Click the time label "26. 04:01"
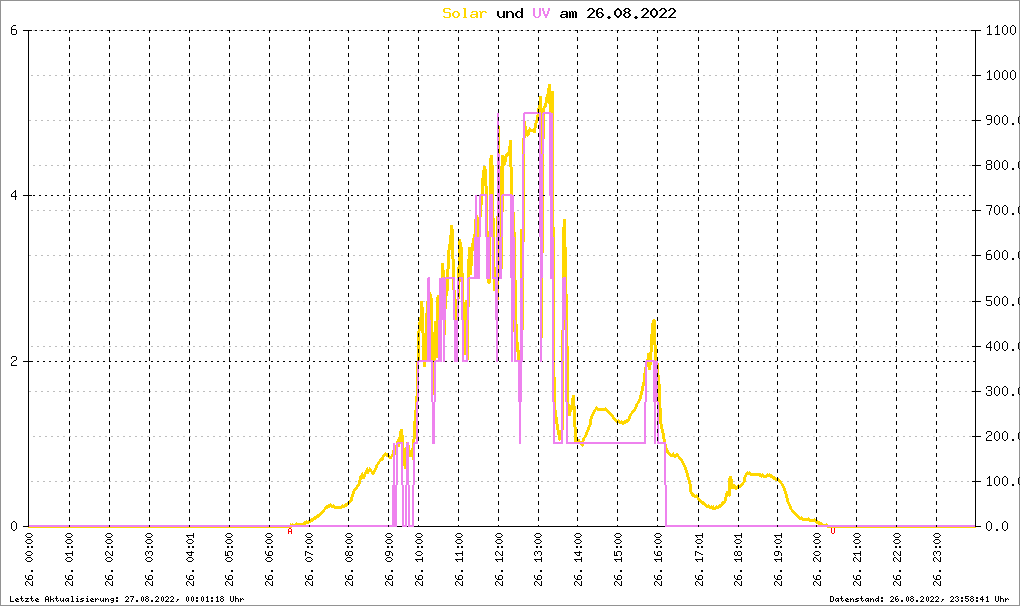Viewport: 1020px width, 606px height. (190, 559)
